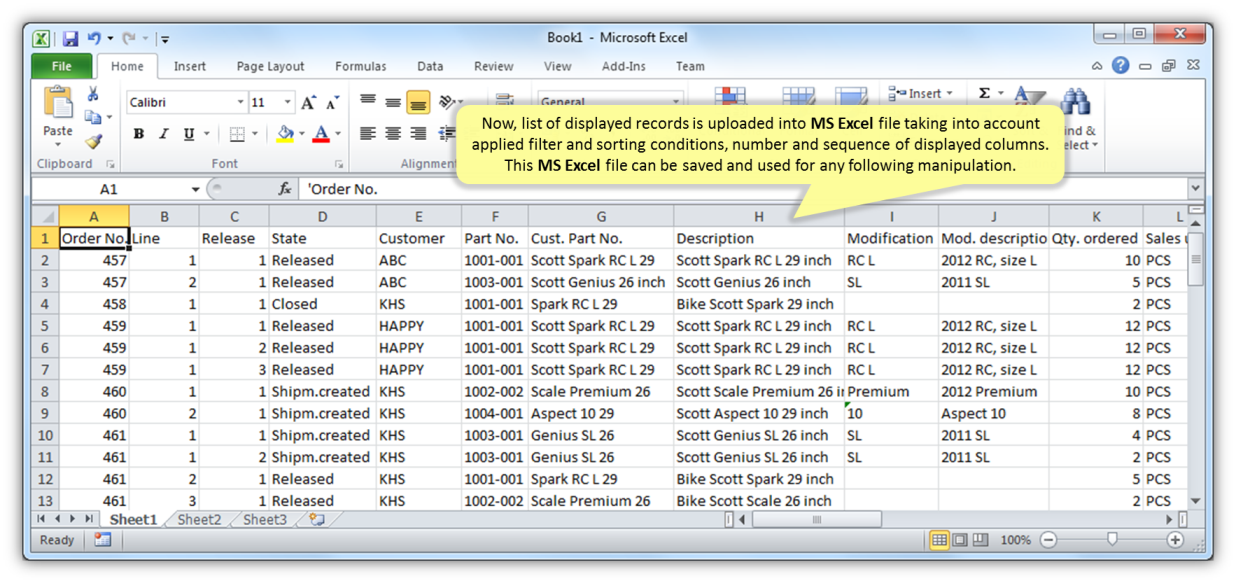The image size is (1236, 583).
Task: Expand the formula bar
Action: click(1195, 189)
